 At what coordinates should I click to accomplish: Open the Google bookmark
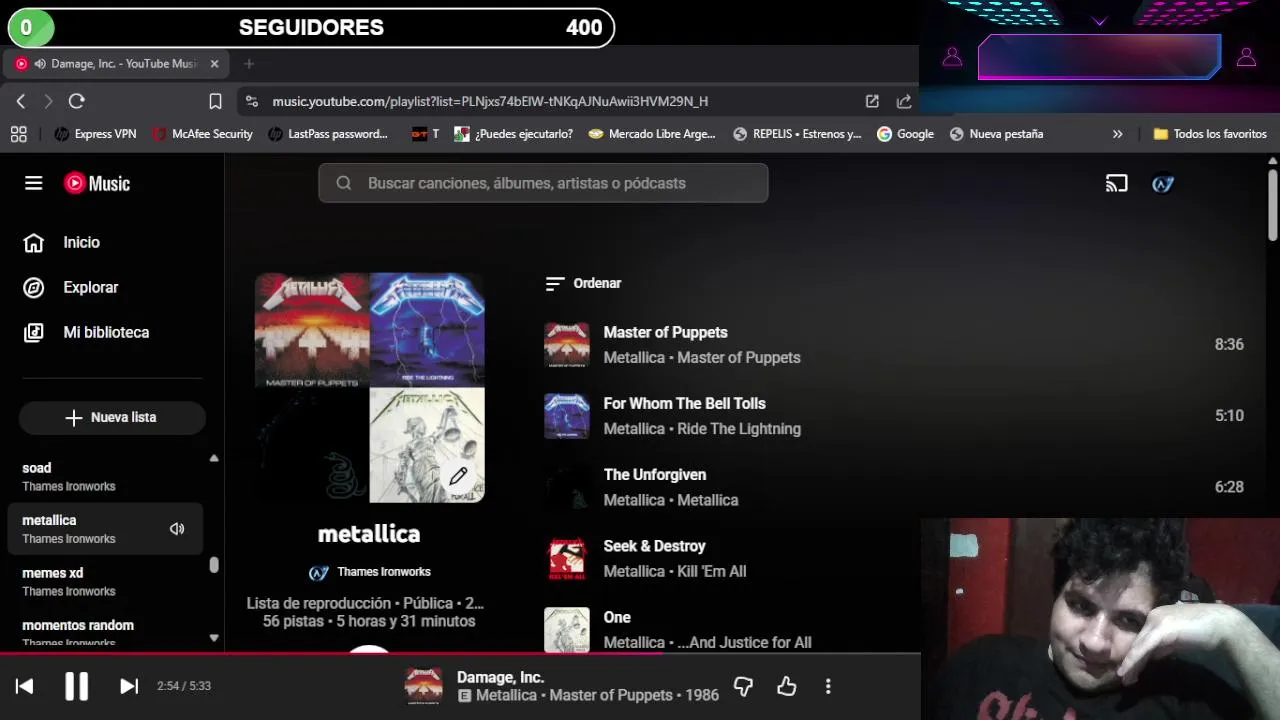(905, 134)
